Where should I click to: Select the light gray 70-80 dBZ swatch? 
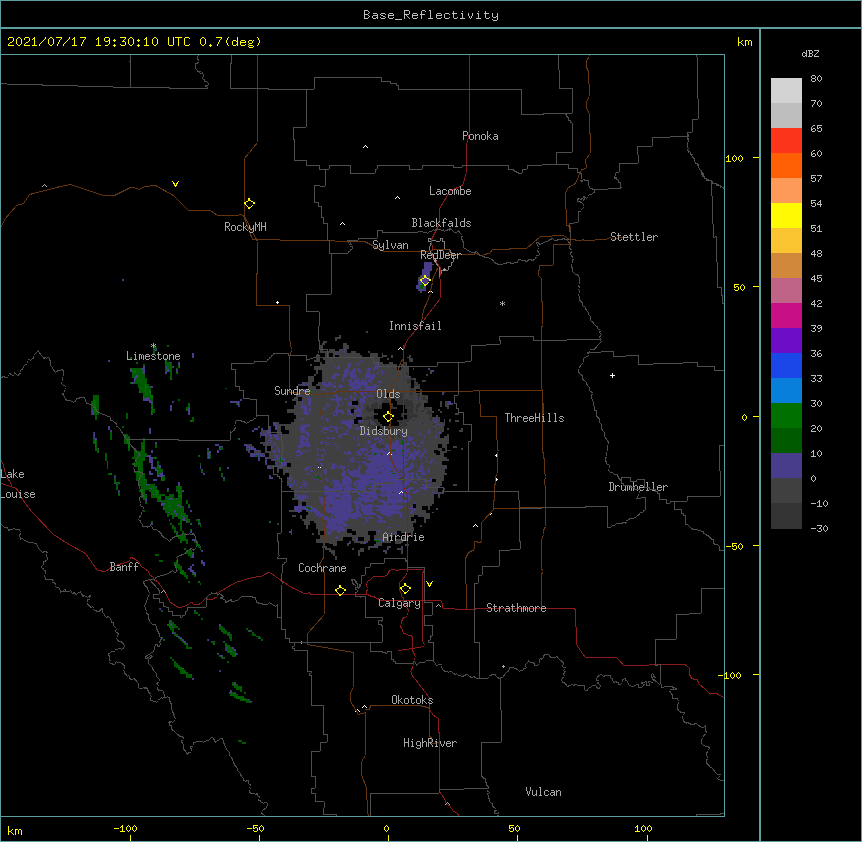[x=786, y=90]
